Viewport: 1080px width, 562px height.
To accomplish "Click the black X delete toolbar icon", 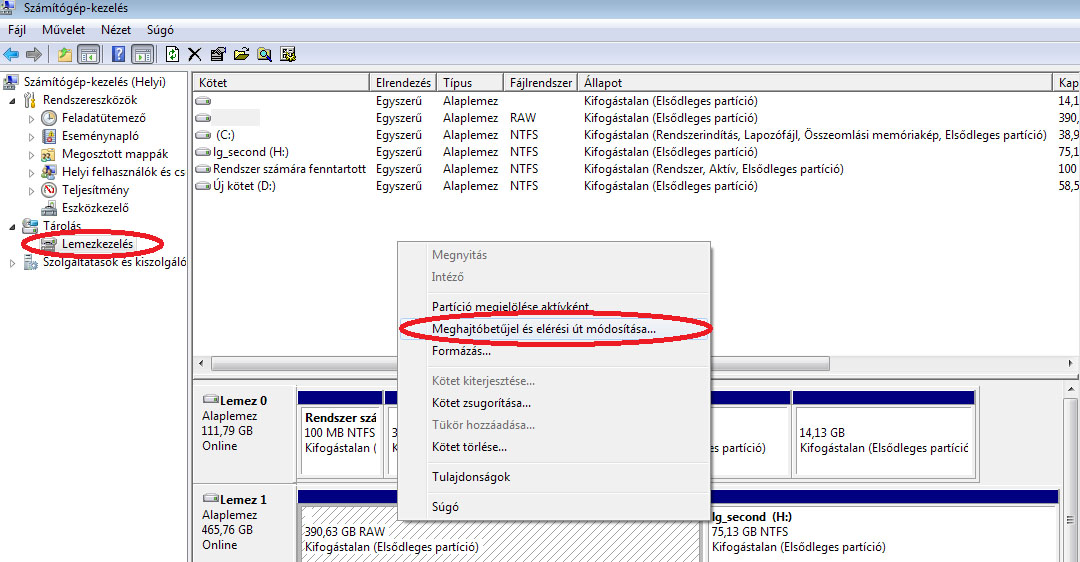I will 195,54.
